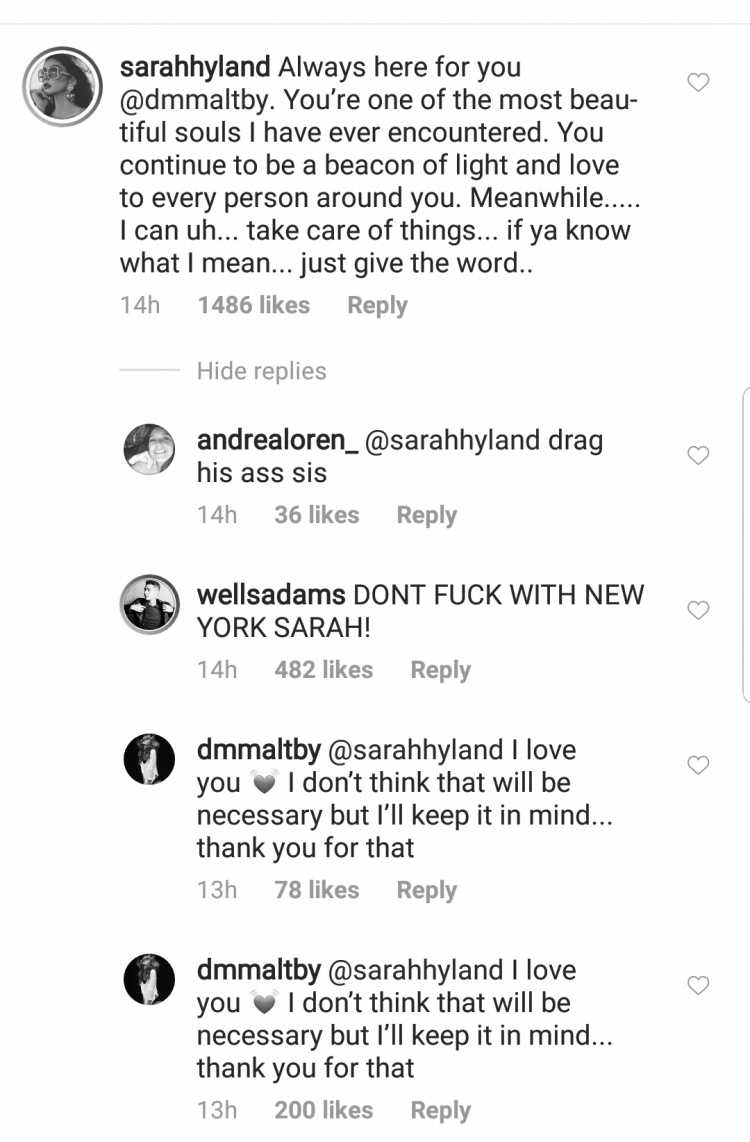
Task: Like dmmaltby's reply with 200 likes
Action: 698,985
